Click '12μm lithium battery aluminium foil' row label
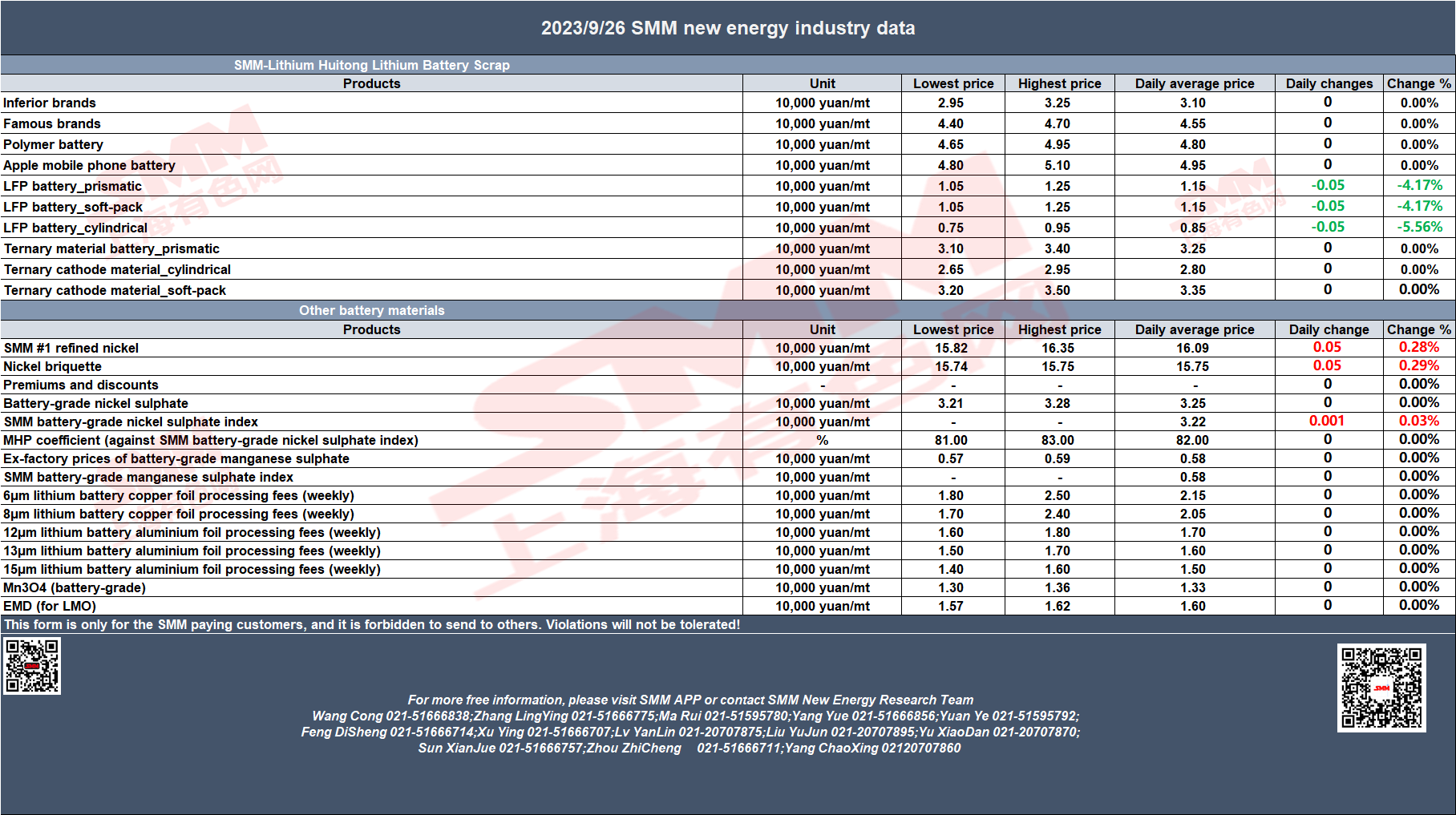1456x815 pixels. pyautogui.click(x=192, y=532)
